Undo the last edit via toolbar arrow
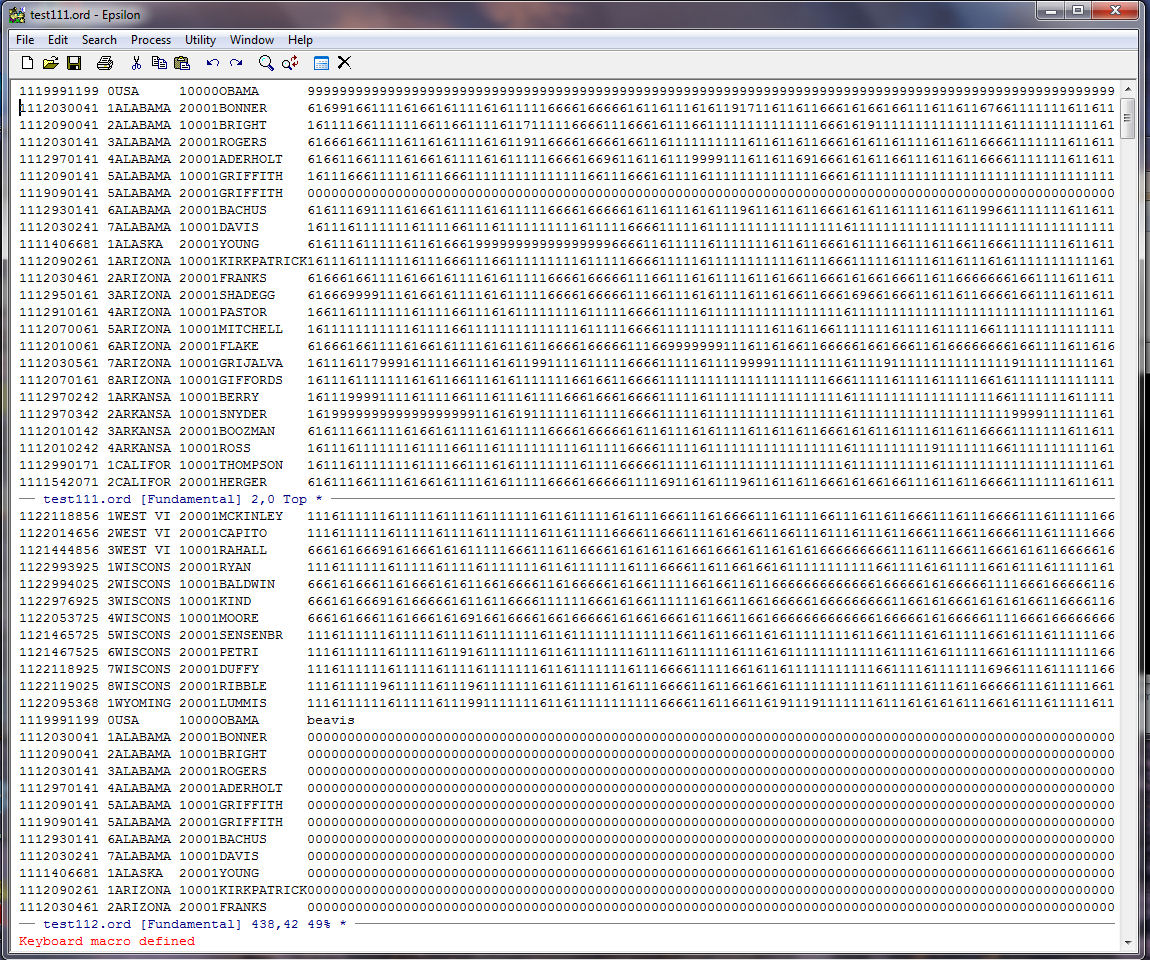 click(212, 63)
